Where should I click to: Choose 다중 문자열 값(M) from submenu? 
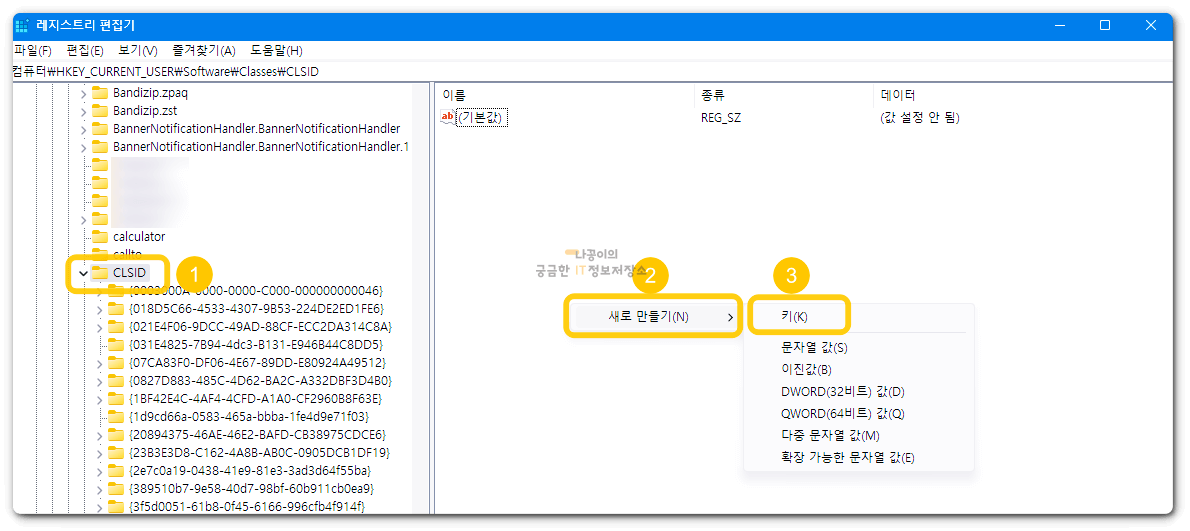(830, 436)
